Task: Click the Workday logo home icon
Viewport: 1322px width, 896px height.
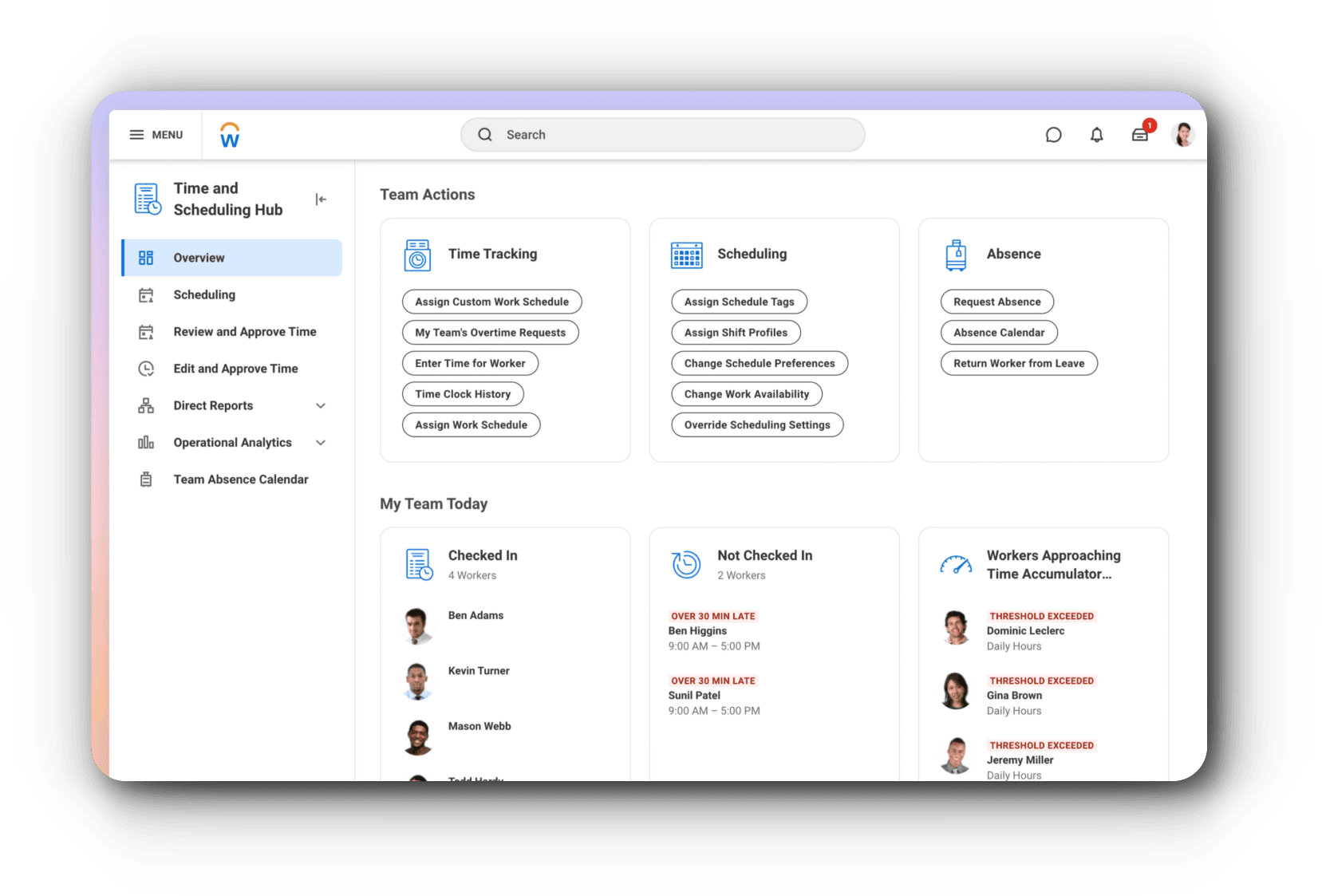Action: pyautogui.click(x=230, y=135)
